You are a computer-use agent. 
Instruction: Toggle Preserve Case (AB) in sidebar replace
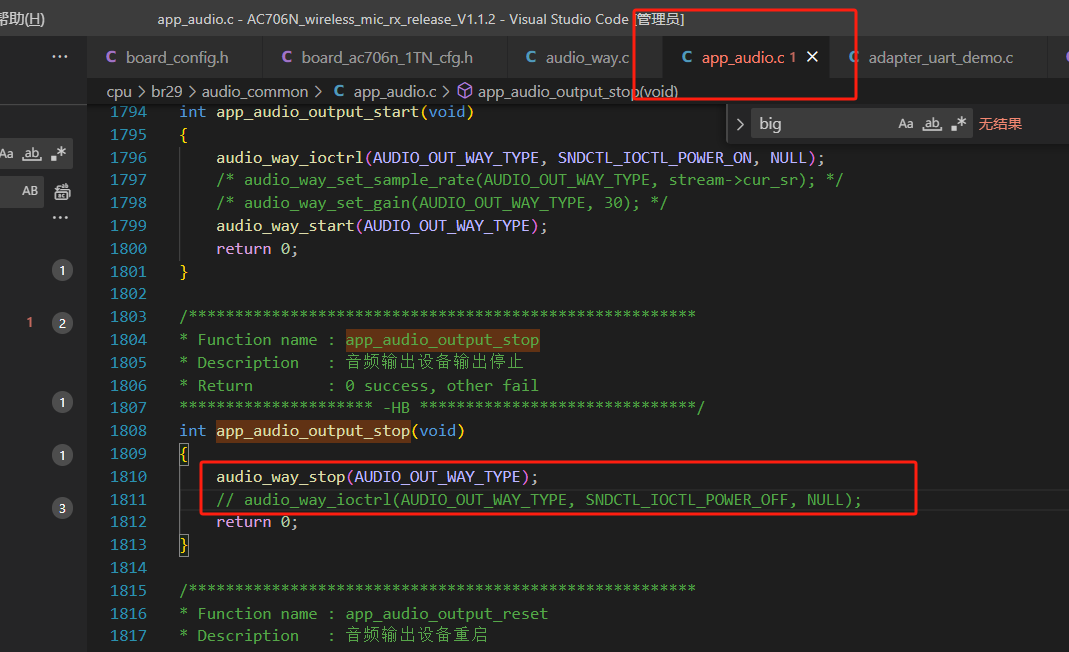pyautogui.click(x=30, y=191)
